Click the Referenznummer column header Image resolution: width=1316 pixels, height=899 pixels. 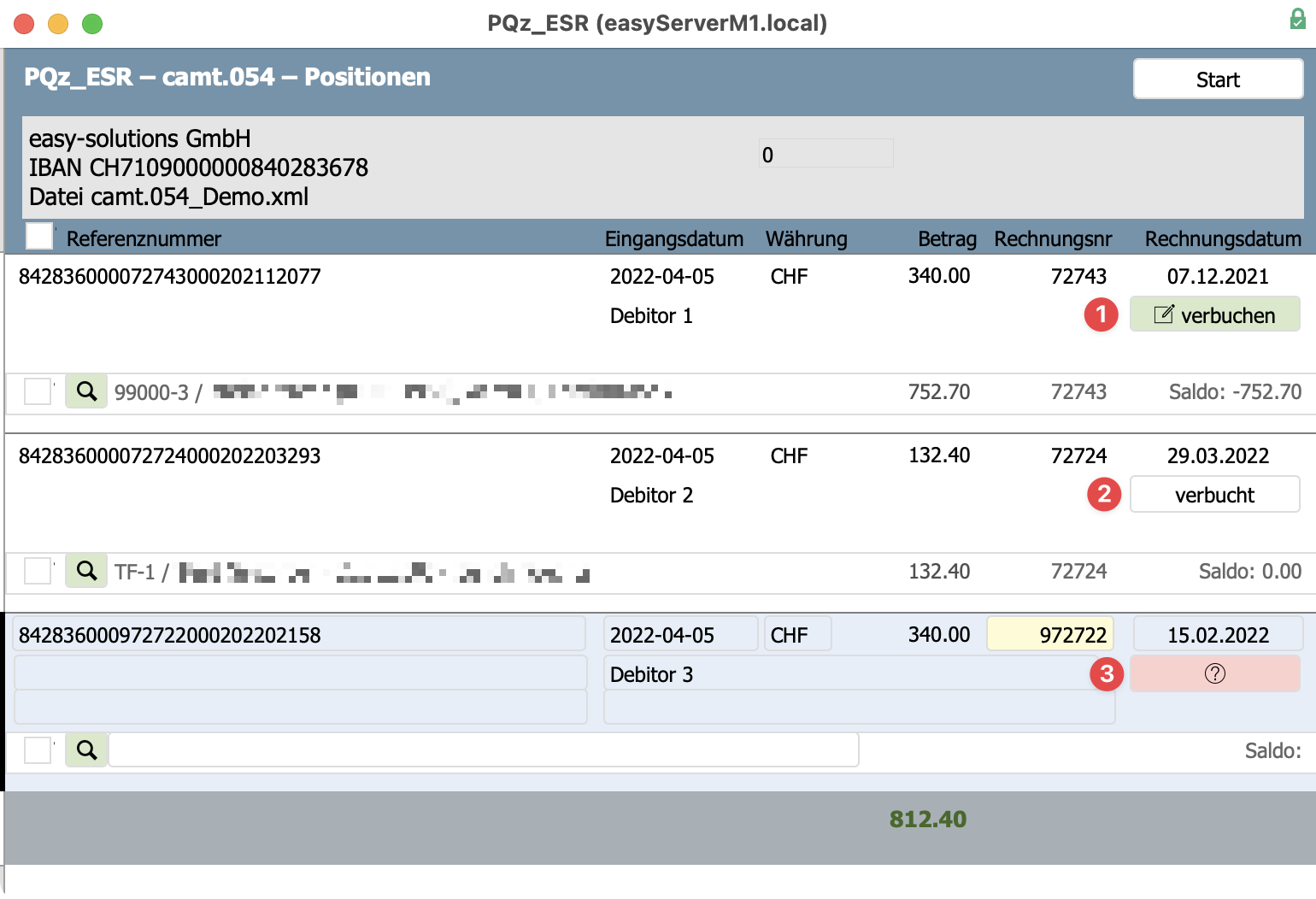(x=144, y=238)
